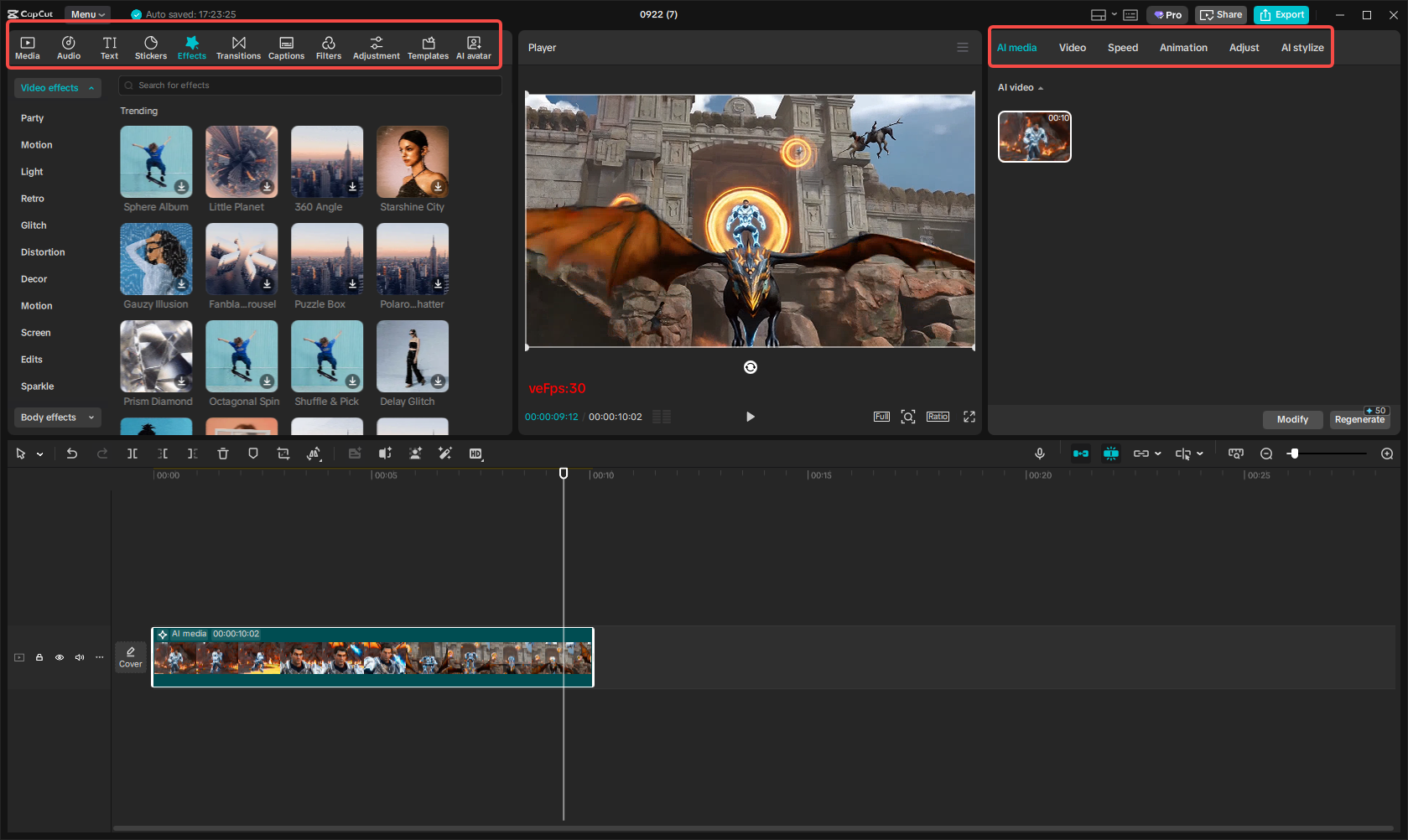The image size is (1408, 840).
Task: Zoom in the timeline with plus icon
Action: pyautogui.click(x=1387, y=454)
